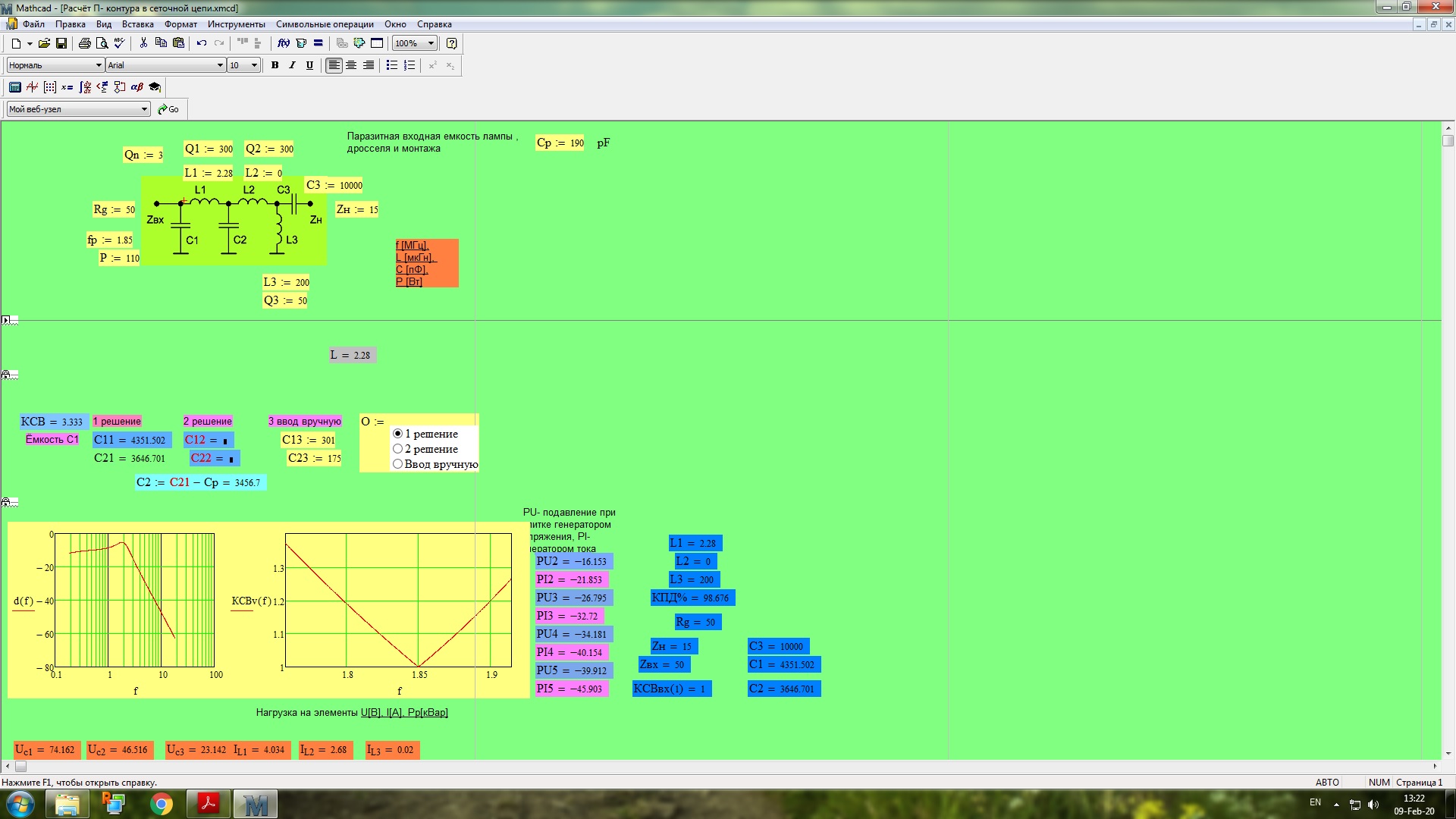Copy selection using the toolbar Copy icon
The height and width of the screenshot is (819, 1456).
(161, 43)
